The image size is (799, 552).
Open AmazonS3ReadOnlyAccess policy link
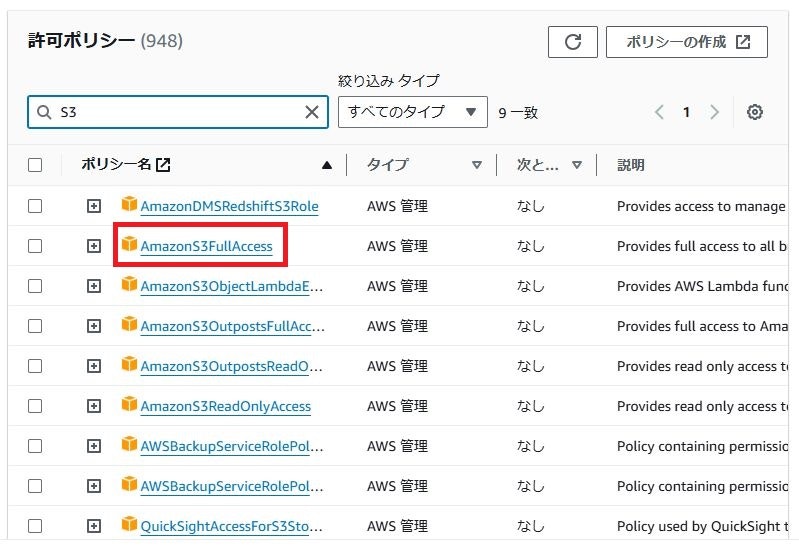[226, 406]
